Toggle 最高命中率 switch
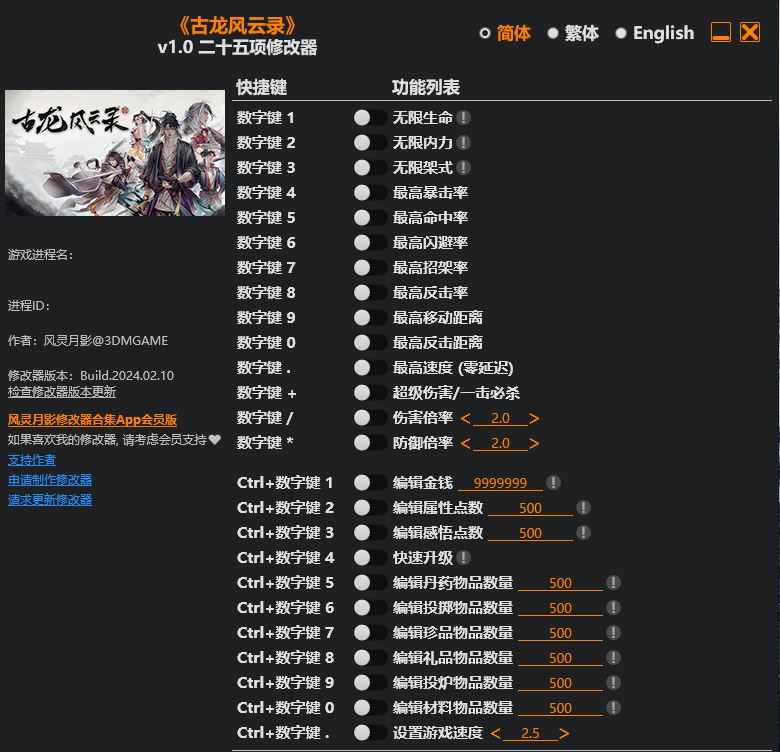 click(370, 217)
